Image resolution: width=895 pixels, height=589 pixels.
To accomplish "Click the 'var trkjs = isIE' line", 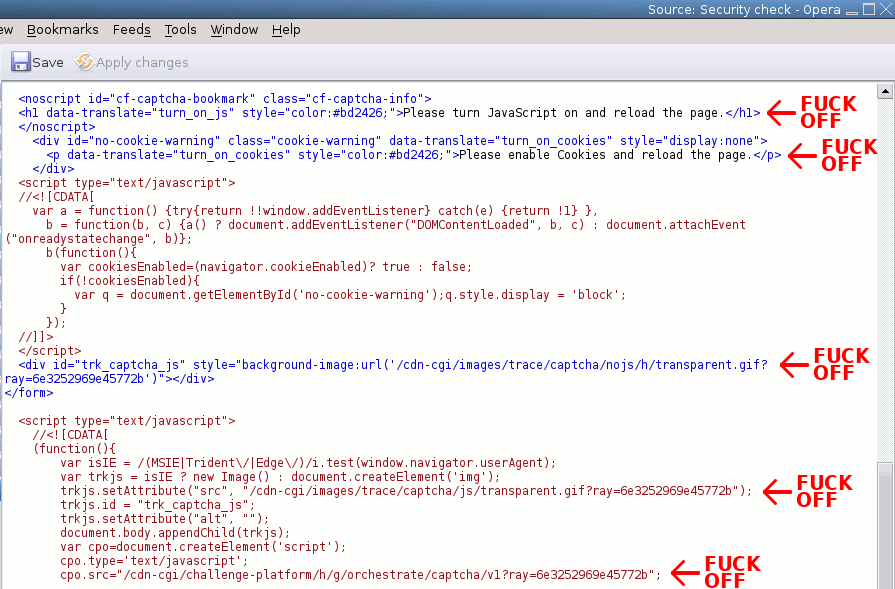I will (280, 477).
